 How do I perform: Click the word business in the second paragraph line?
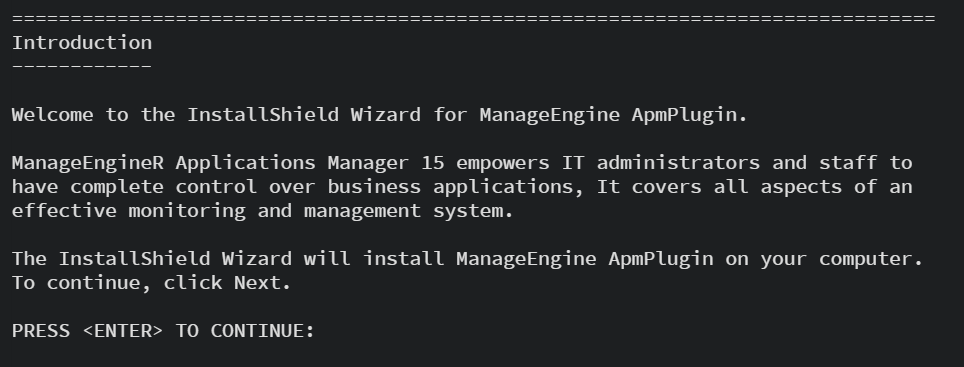click(374, 186)
